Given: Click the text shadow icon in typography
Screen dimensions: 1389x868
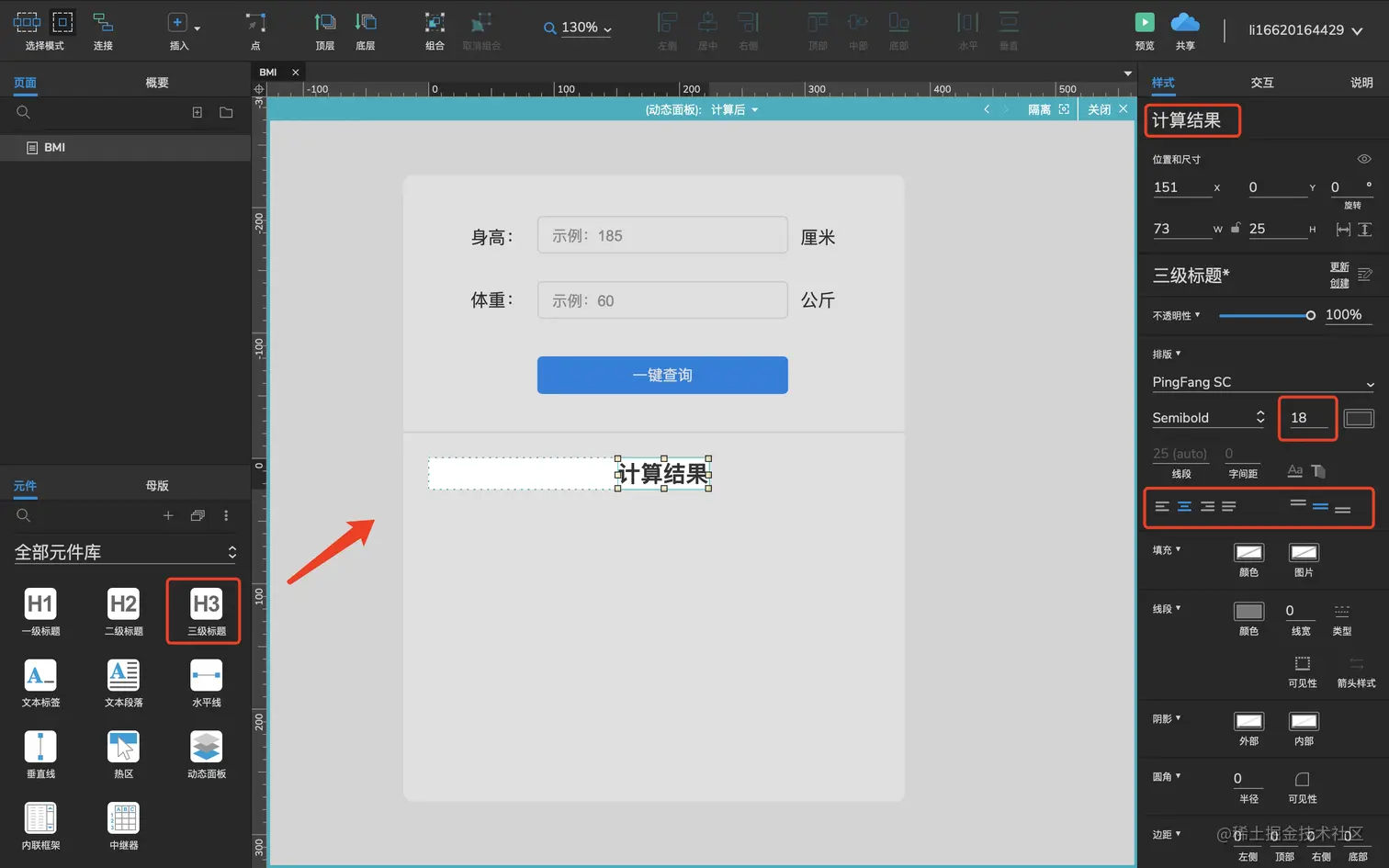Looking at the screenshot, I should click(x=1318, y=471).
